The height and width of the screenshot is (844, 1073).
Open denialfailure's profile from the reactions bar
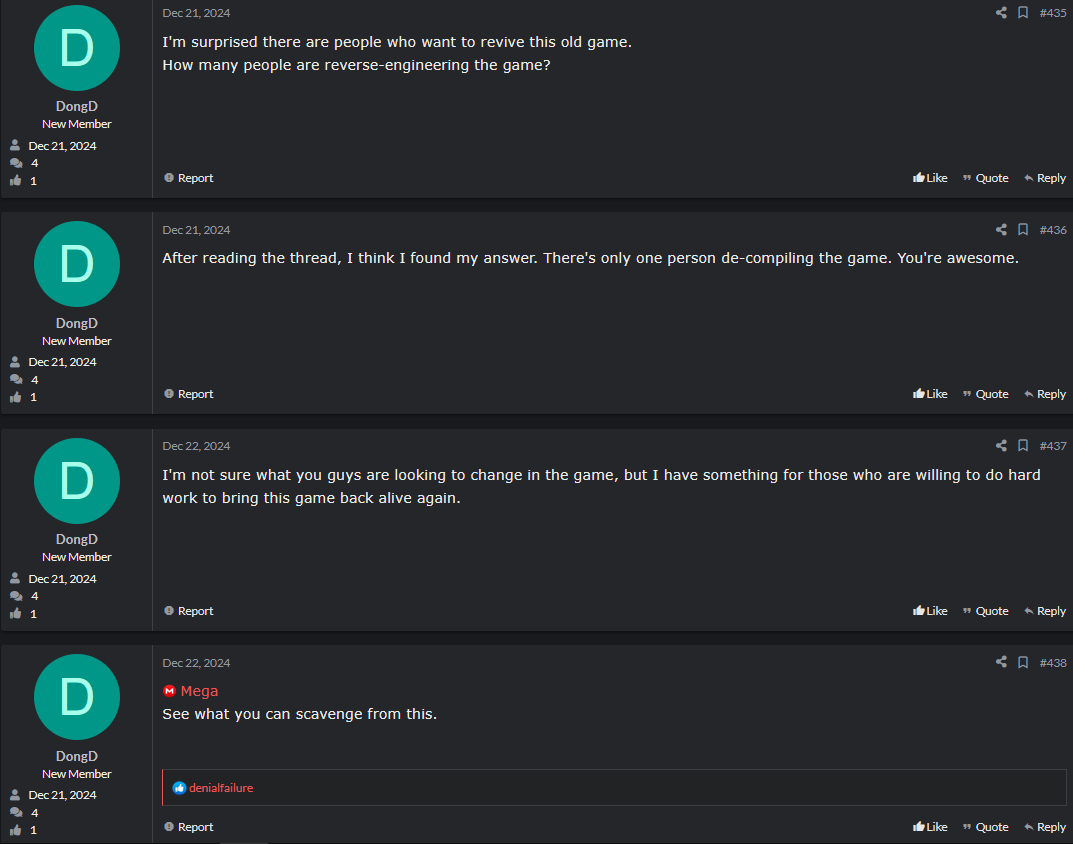coord(221,788)
